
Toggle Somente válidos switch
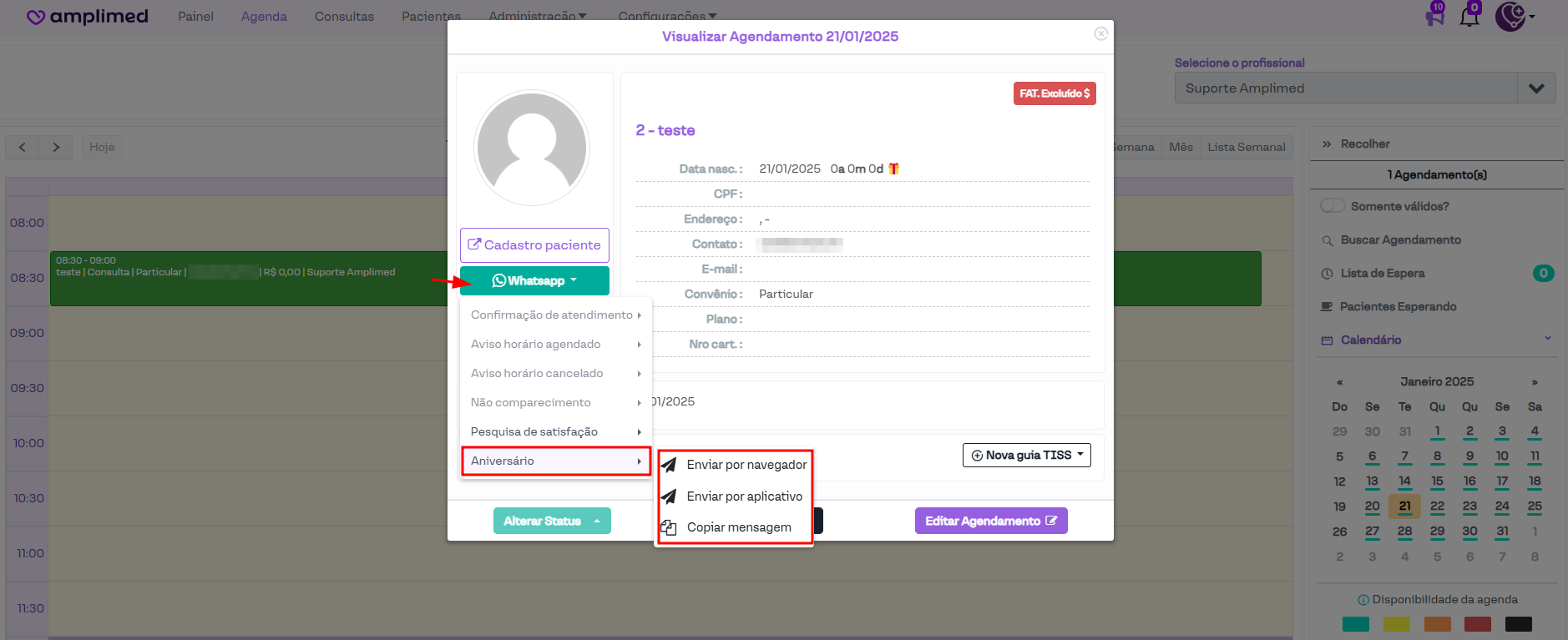(1333, 206)
